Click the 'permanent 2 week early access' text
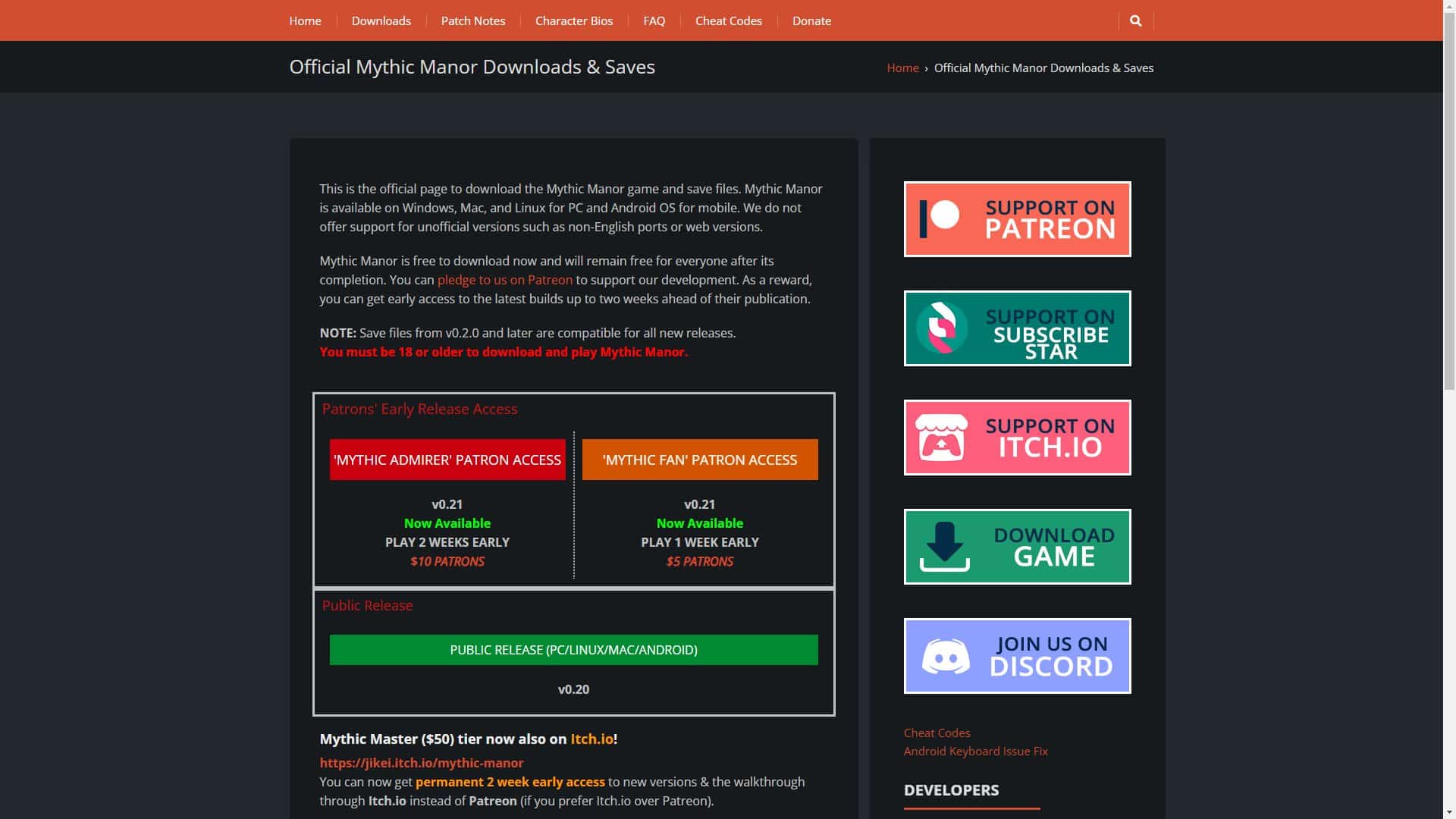Screen dimensions: 1456x819 (510, 782)
